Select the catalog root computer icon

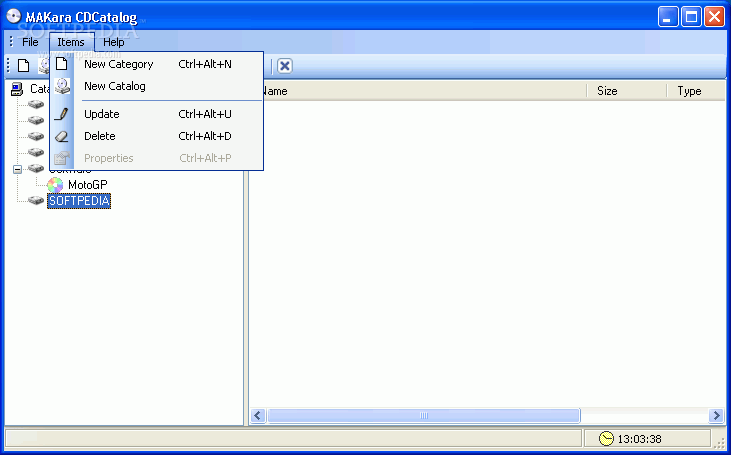pos(17,89)
